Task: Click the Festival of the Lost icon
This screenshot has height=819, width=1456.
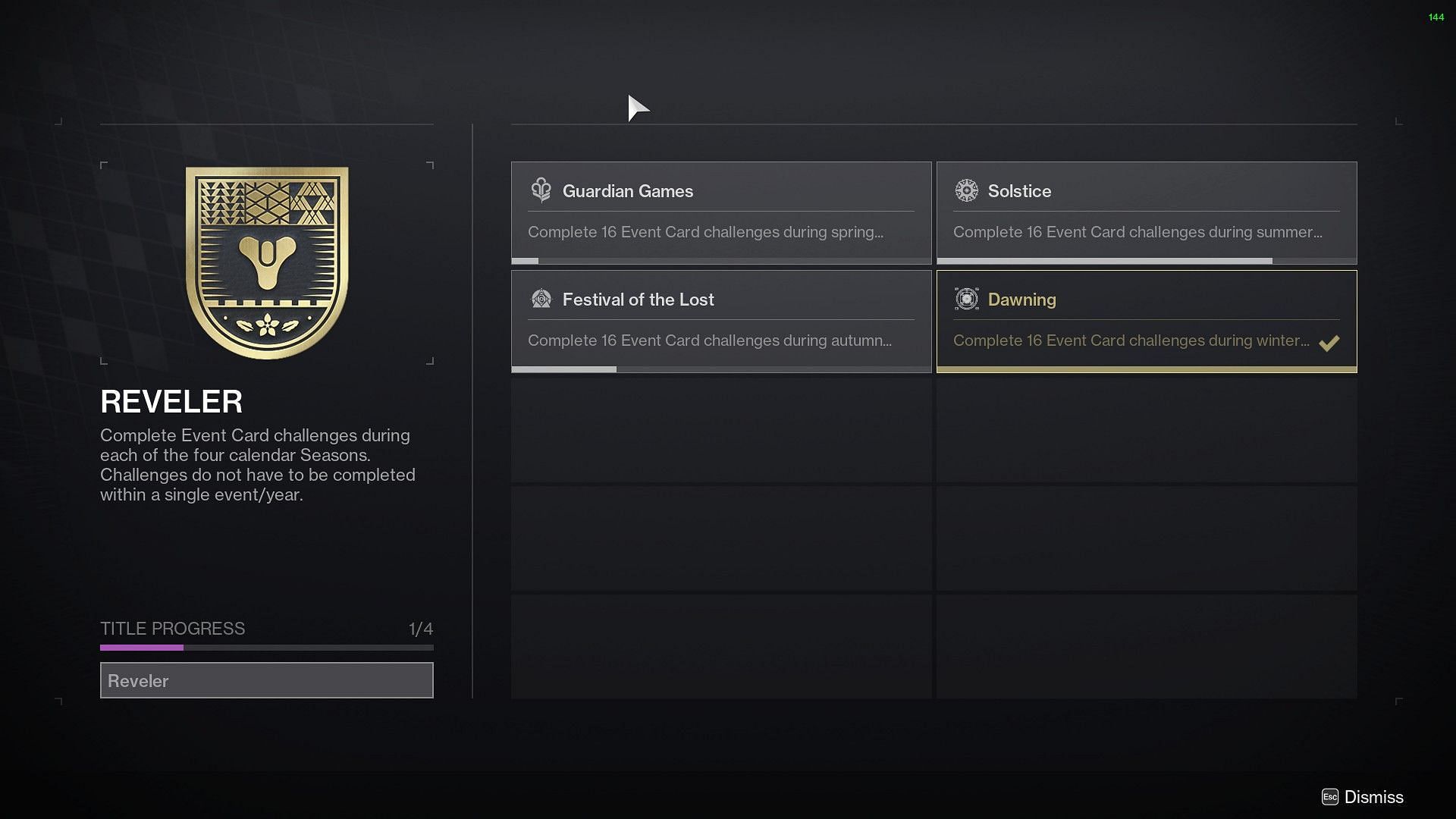Action: click(x=541, y=299)
